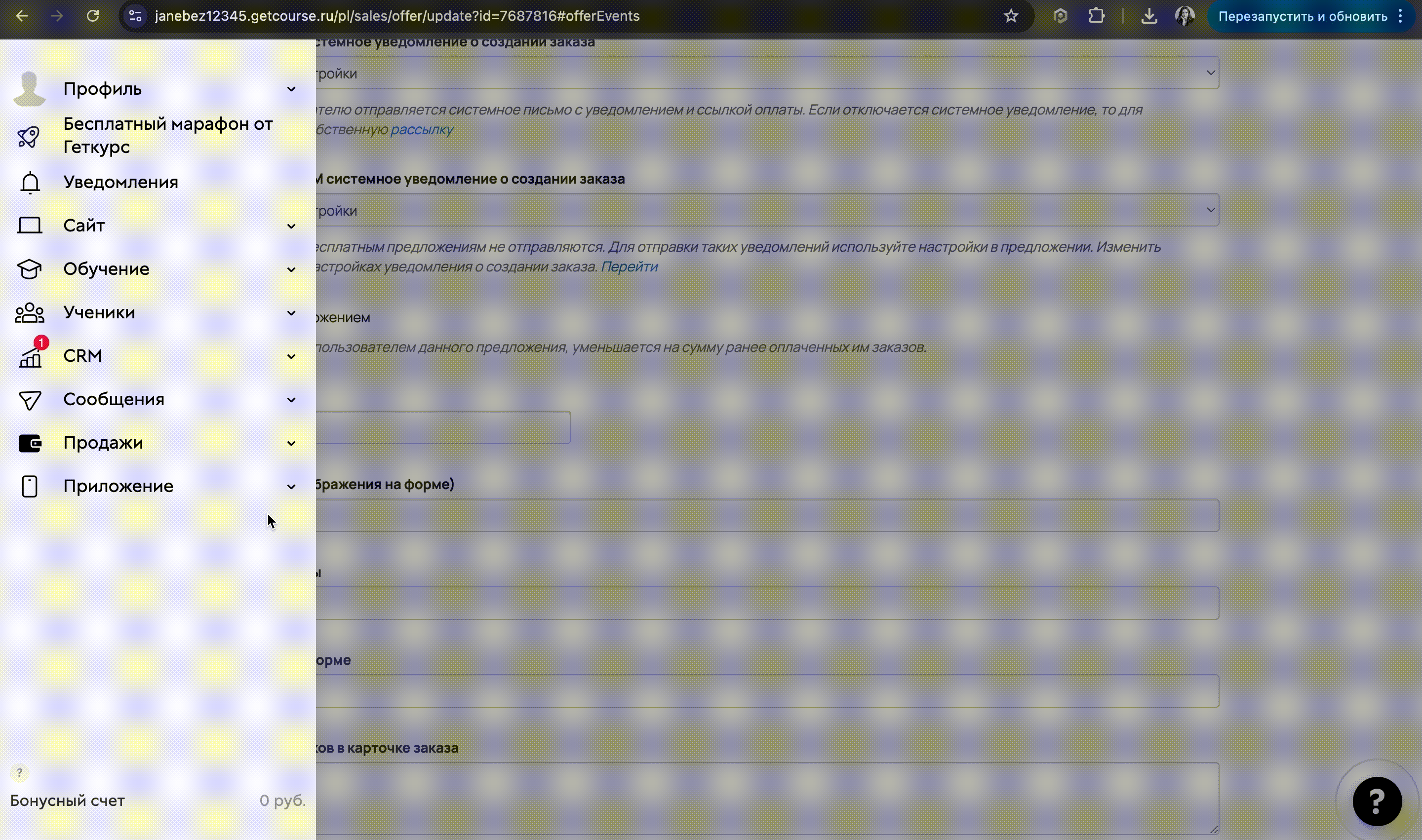1422x840 pixels.
Task: Click the wallet Продажи icon
Action: click(30, 443)
